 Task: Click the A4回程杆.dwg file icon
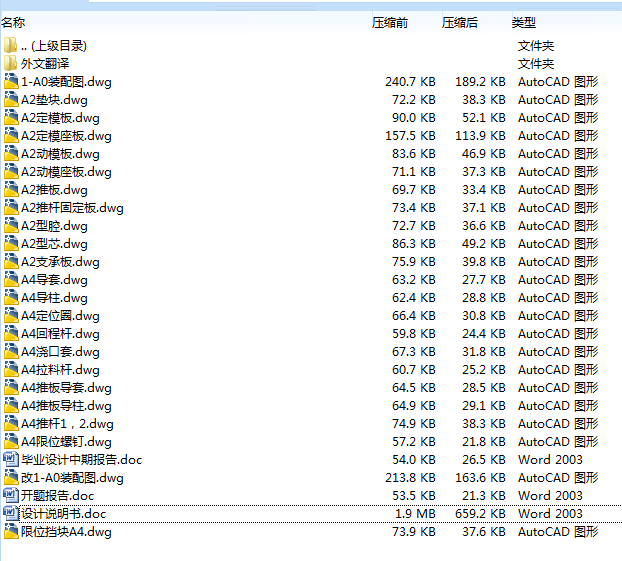click(11, 333)
